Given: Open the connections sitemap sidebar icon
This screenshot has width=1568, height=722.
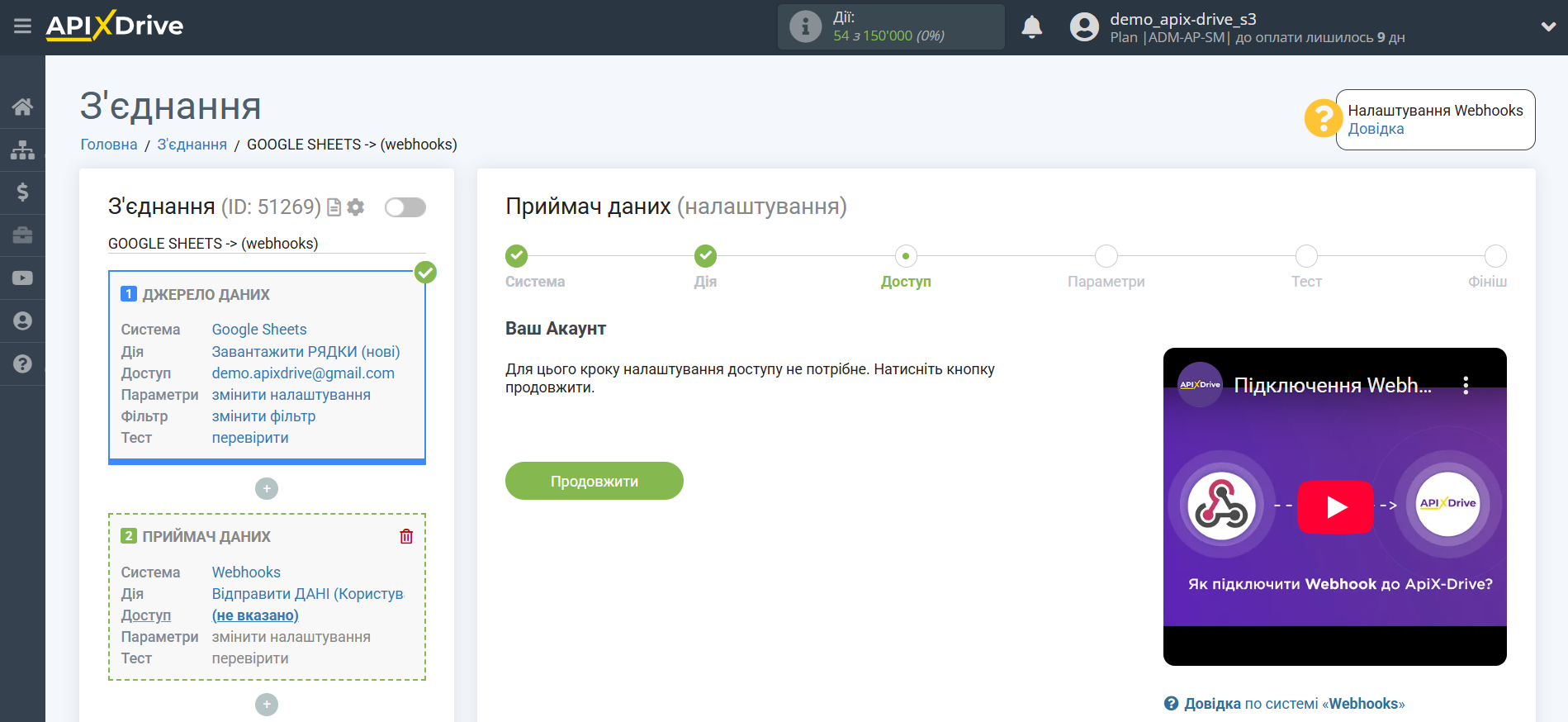Looking at the screenshot, I should tap(22, 150).
